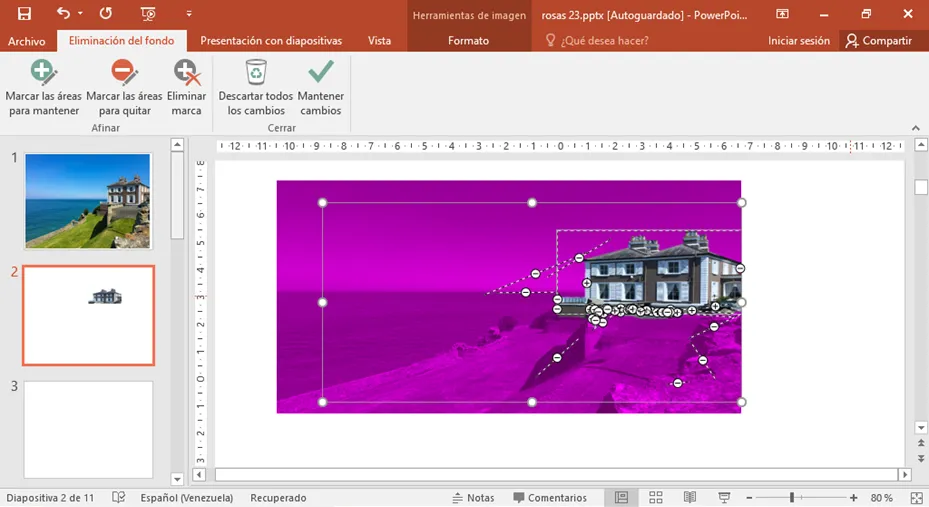Image resolution: width=929 pixels, height=507 pixels.
Task: Switch to reading view
Action: (x=690, y=498)
